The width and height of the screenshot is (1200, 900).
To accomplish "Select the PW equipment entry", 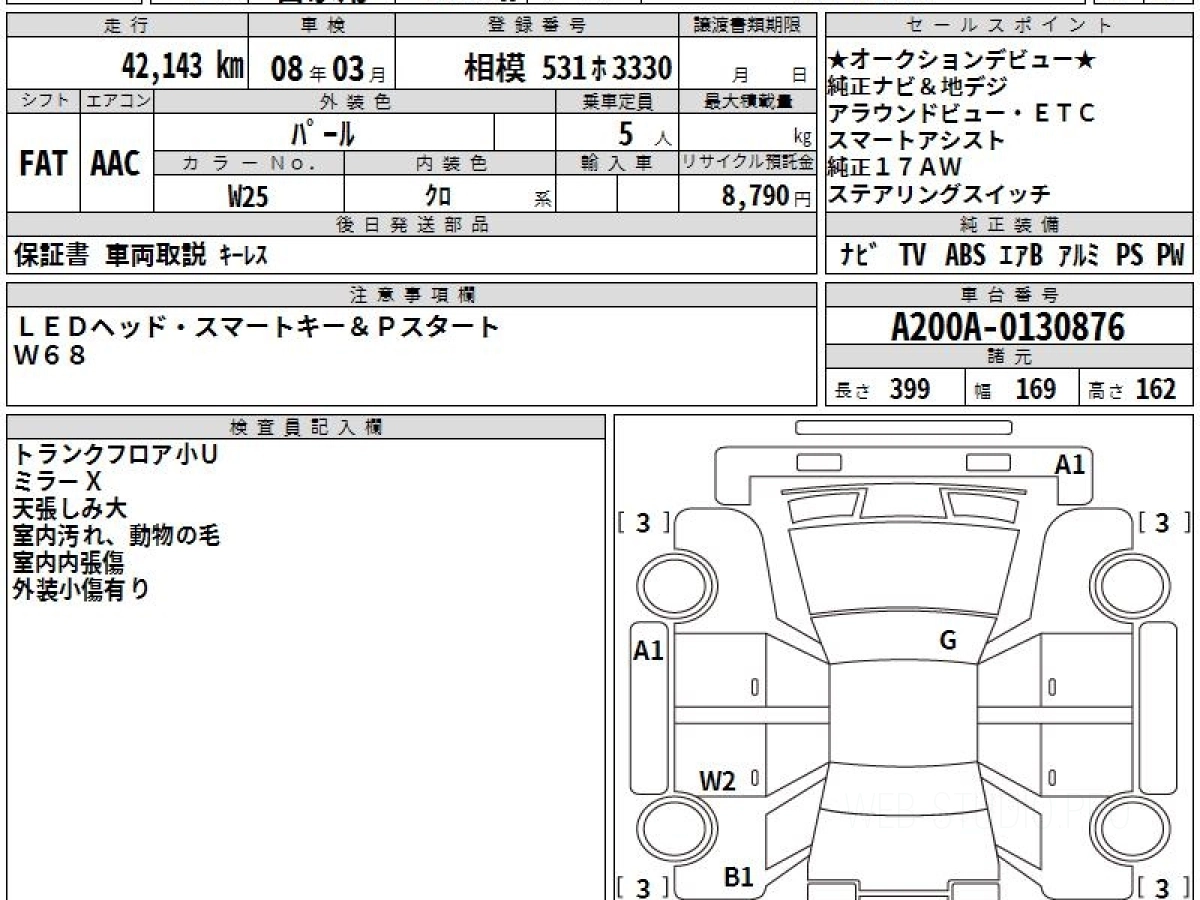I will [1170, 256].
